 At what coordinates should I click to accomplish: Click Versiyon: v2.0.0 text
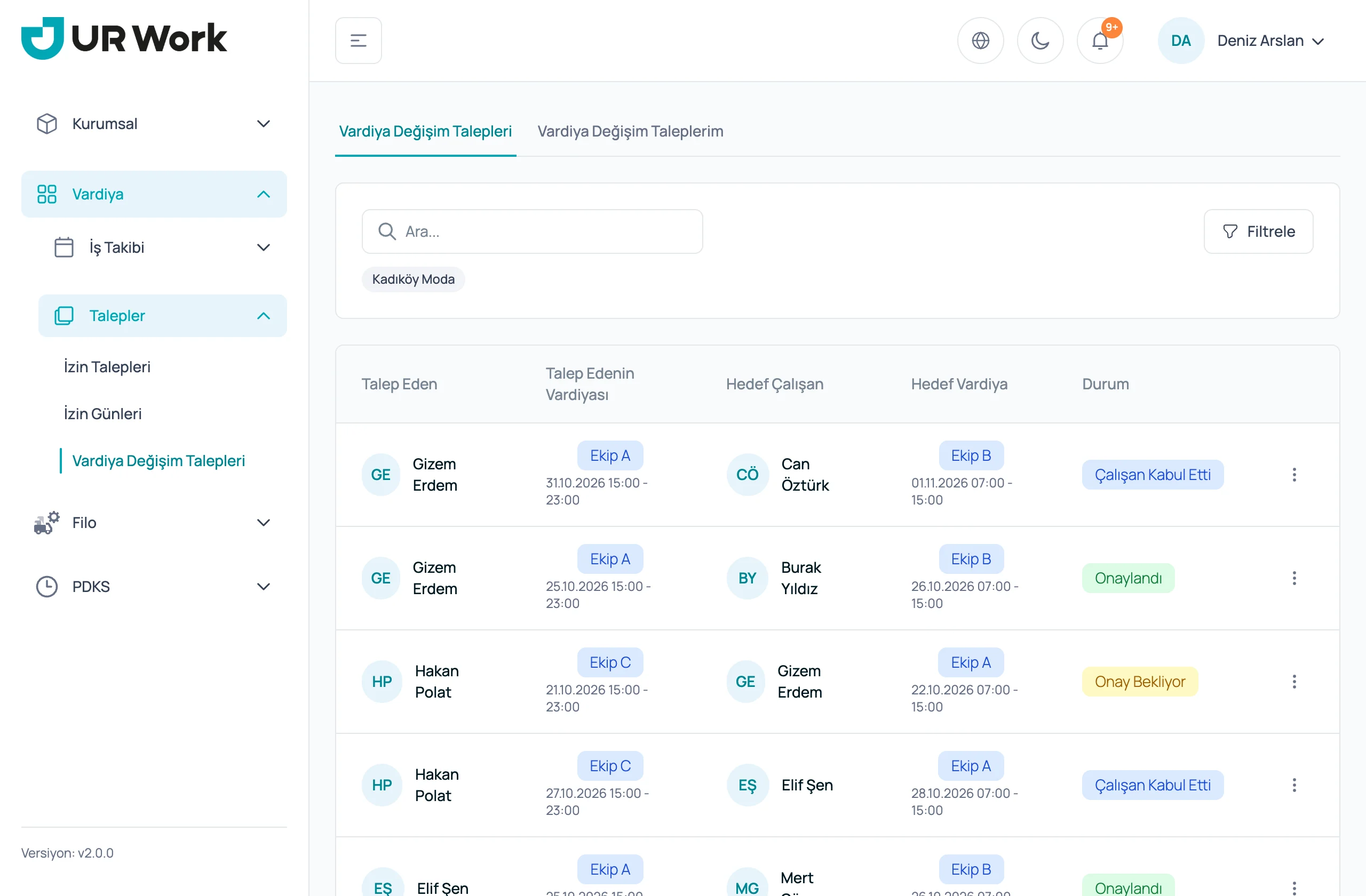pos(67,852)
